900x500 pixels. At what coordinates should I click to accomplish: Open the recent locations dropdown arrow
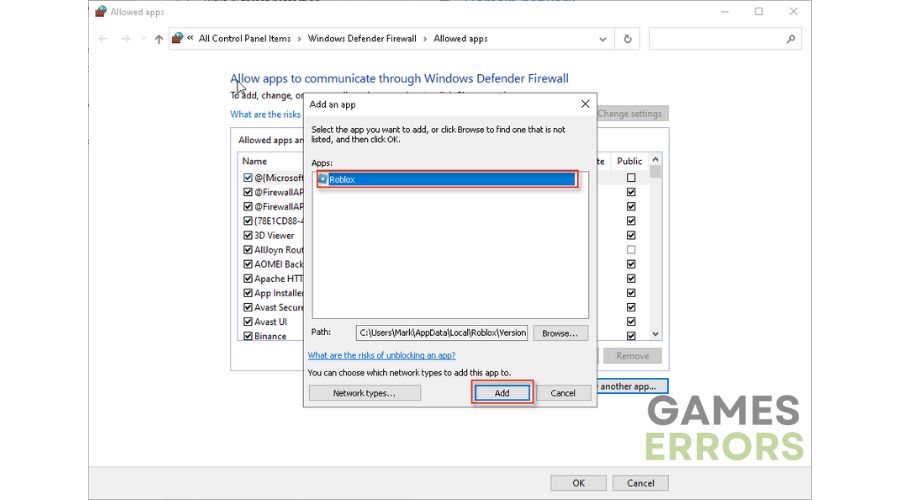pyautogui.click(x=143, y=39)
